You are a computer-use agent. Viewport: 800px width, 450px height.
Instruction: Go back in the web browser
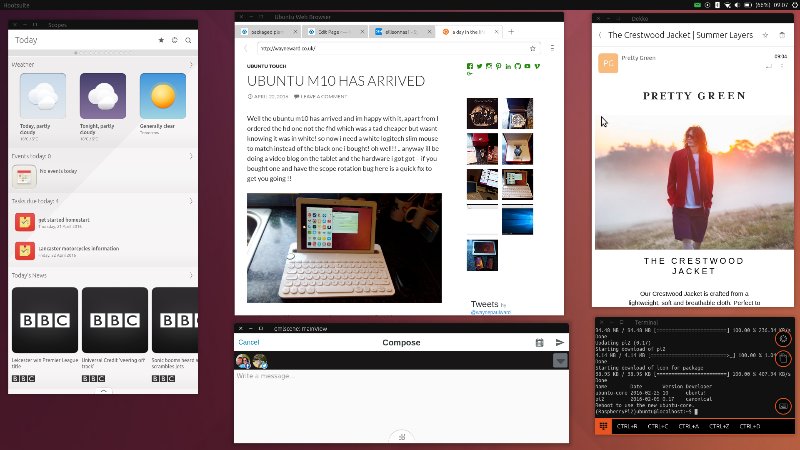[246, 48]
